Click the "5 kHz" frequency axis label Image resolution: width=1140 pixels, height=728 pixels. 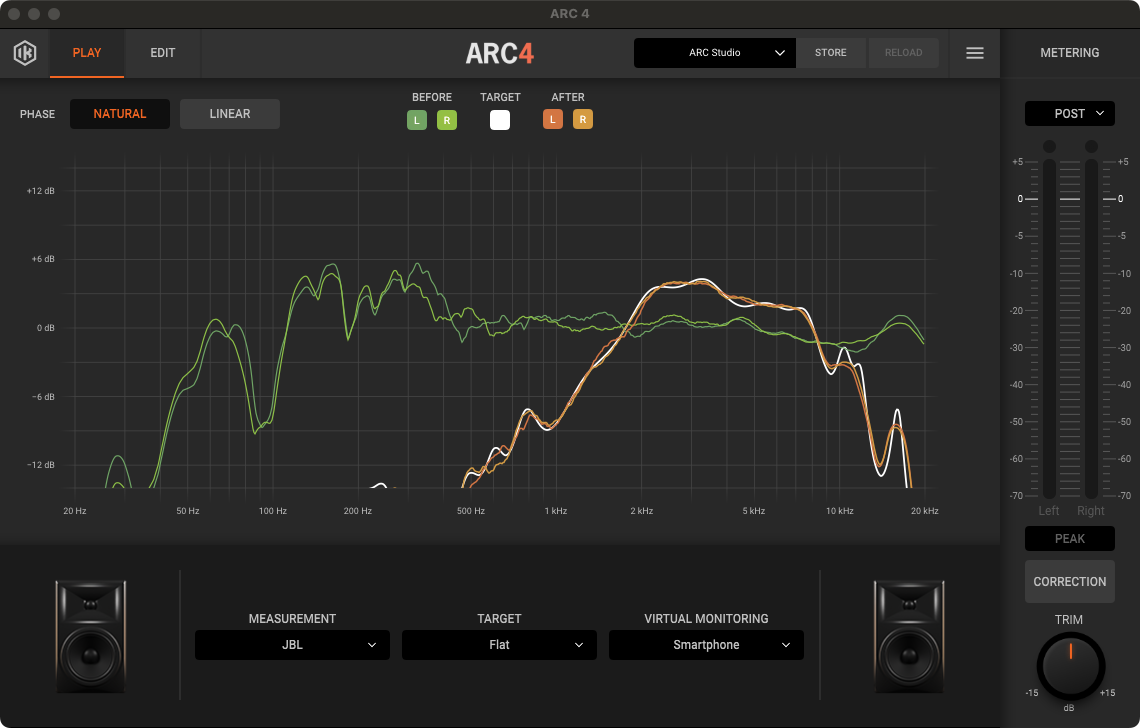click(754, 511)
